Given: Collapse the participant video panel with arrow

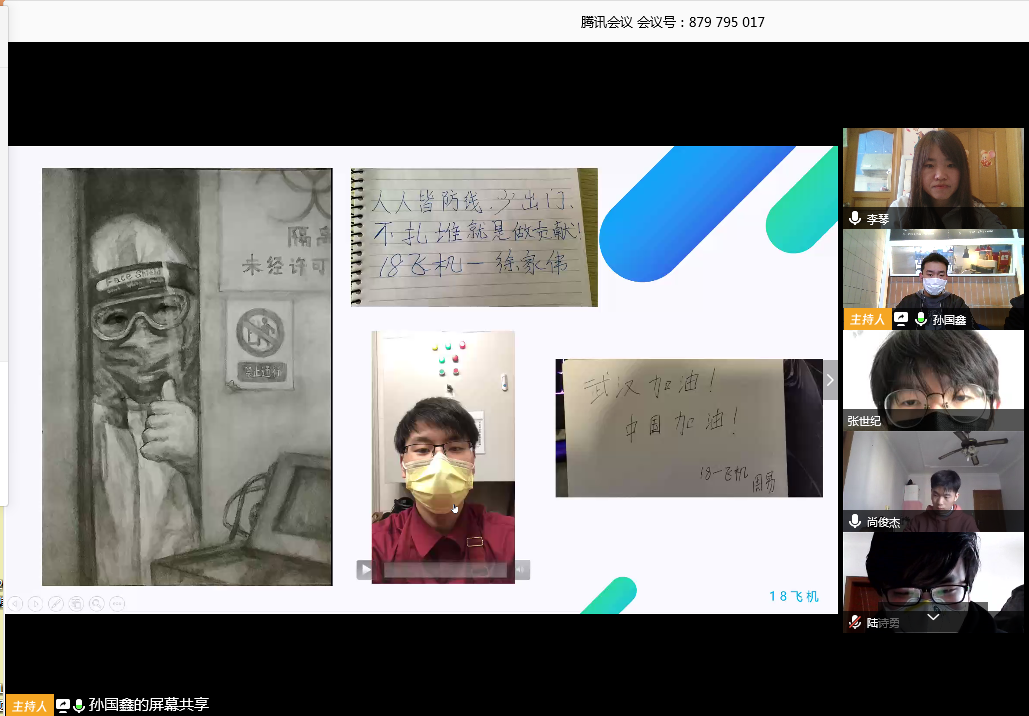Looking at the screenshot, I should point(830,380).
